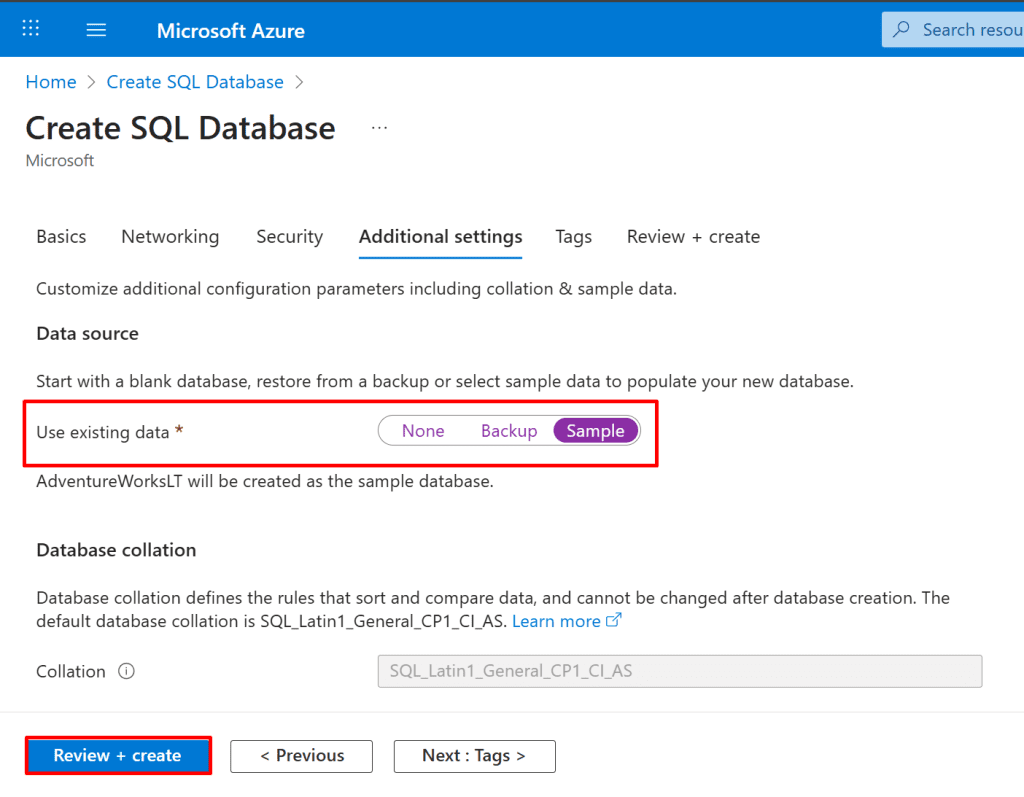
Task: Open the Tags tab
Action: (573, 237)
